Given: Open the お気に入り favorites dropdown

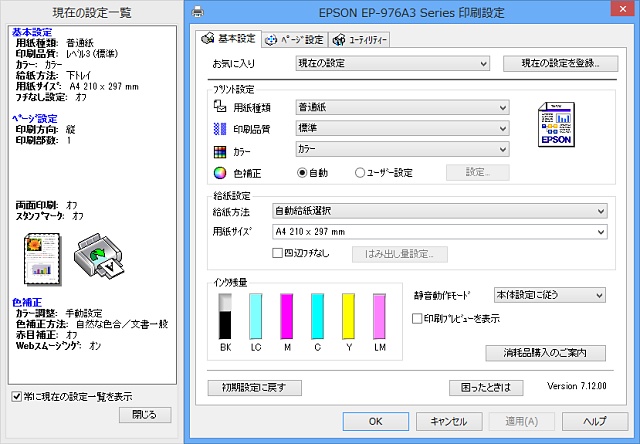Looking at the screenshot, I should (x=392, y=64).
